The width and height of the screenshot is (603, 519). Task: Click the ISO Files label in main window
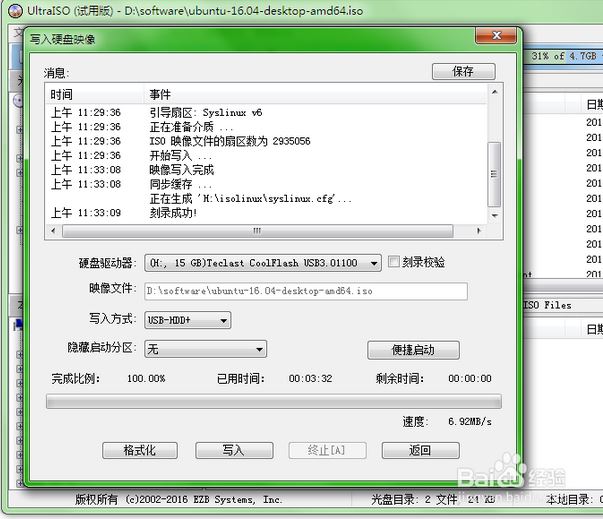click(548, 305)
